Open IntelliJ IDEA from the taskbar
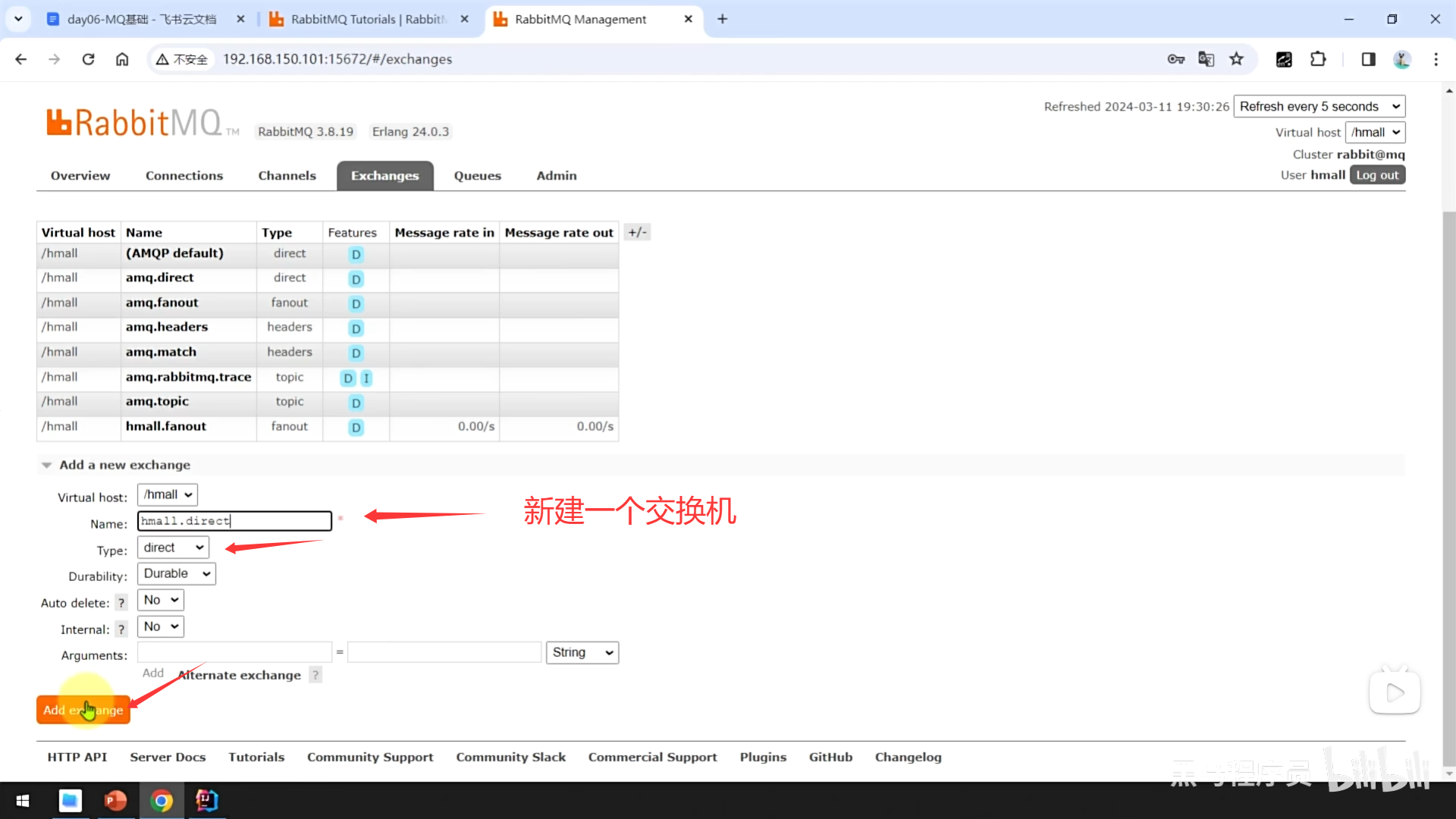Viewport: 1456px width, 819px height. point(206,800)
